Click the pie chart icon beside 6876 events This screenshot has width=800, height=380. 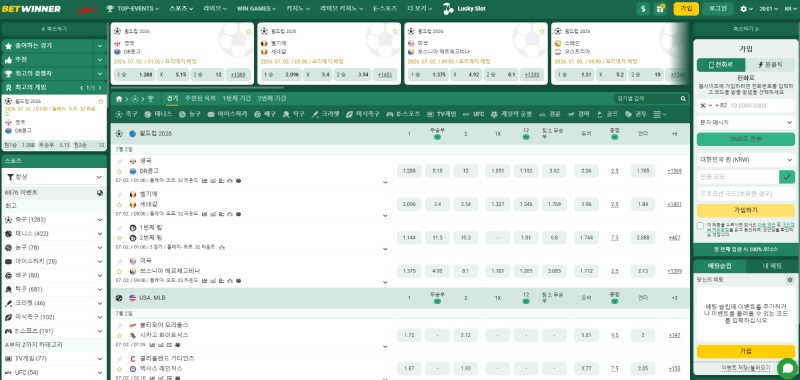click(x=100, y=193)
